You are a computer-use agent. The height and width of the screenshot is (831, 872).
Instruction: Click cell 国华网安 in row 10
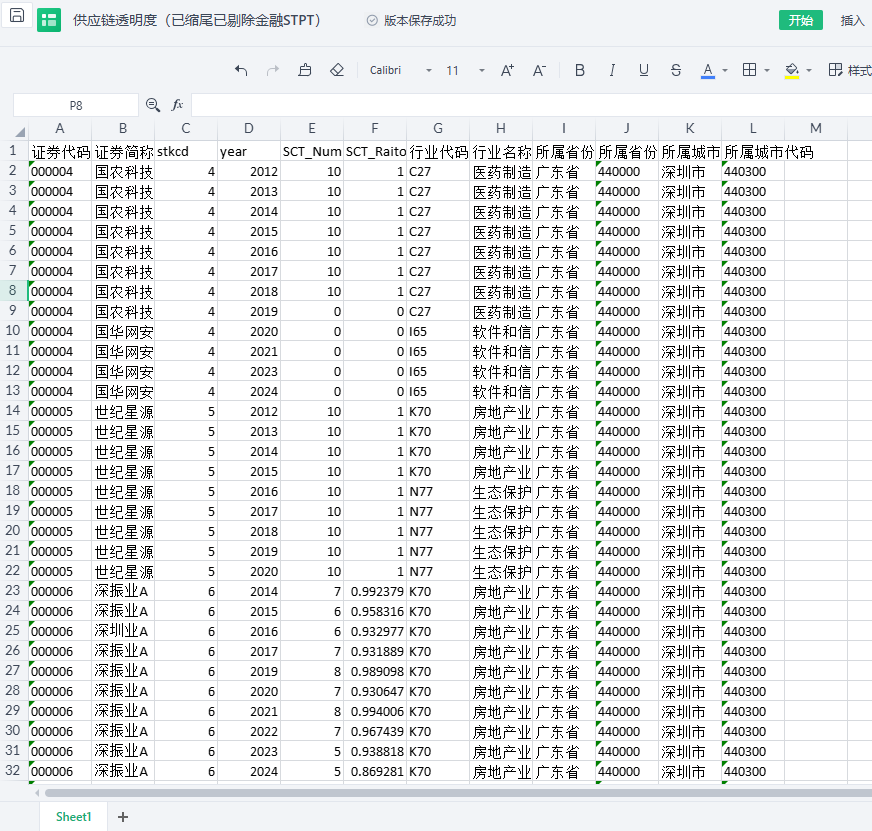pos(123,332)
